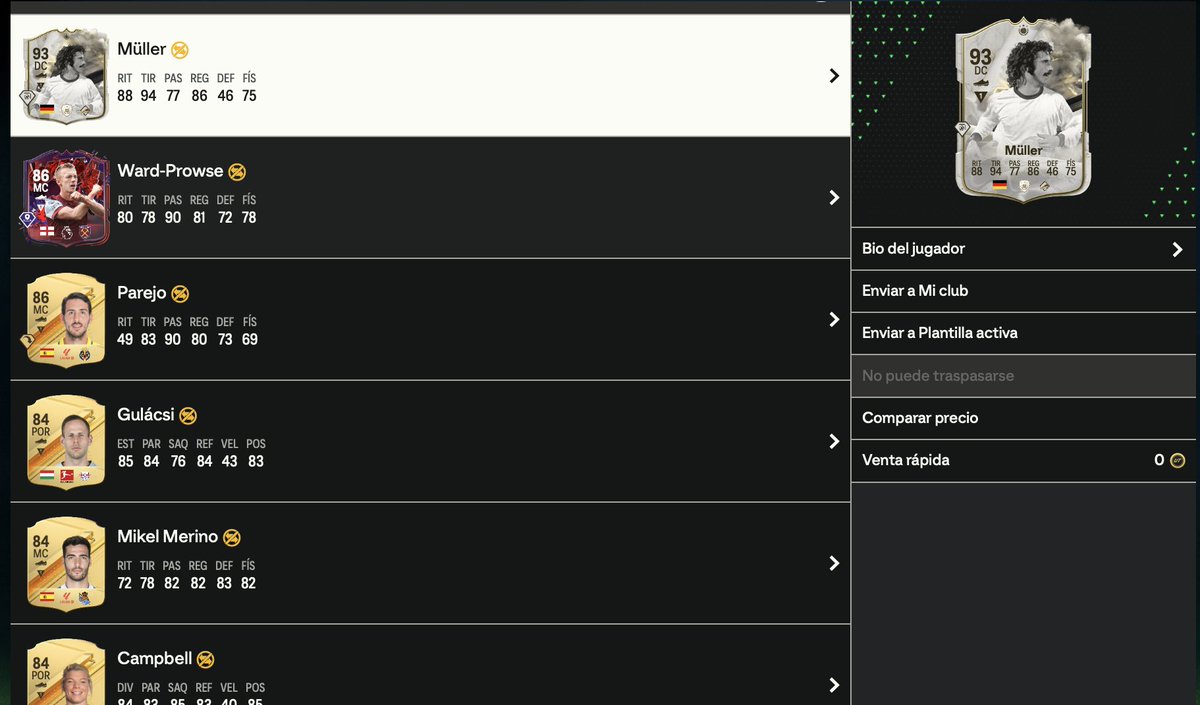Click Parejo's RIT stat value 49

(125, 340)
